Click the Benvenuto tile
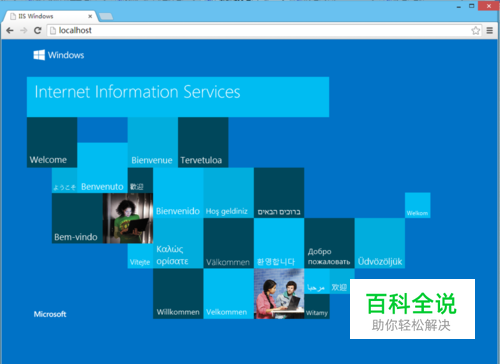Viewport: 500px width, 364px height. [102, 168]
